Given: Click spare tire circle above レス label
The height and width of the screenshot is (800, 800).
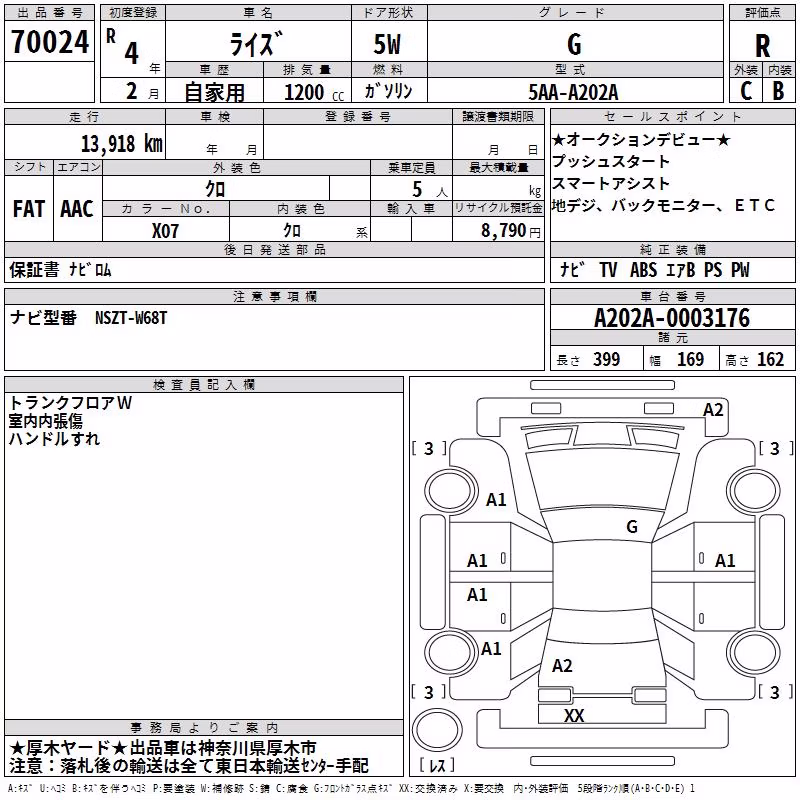Looking at the screenshot, I should (x=437, y=730).
